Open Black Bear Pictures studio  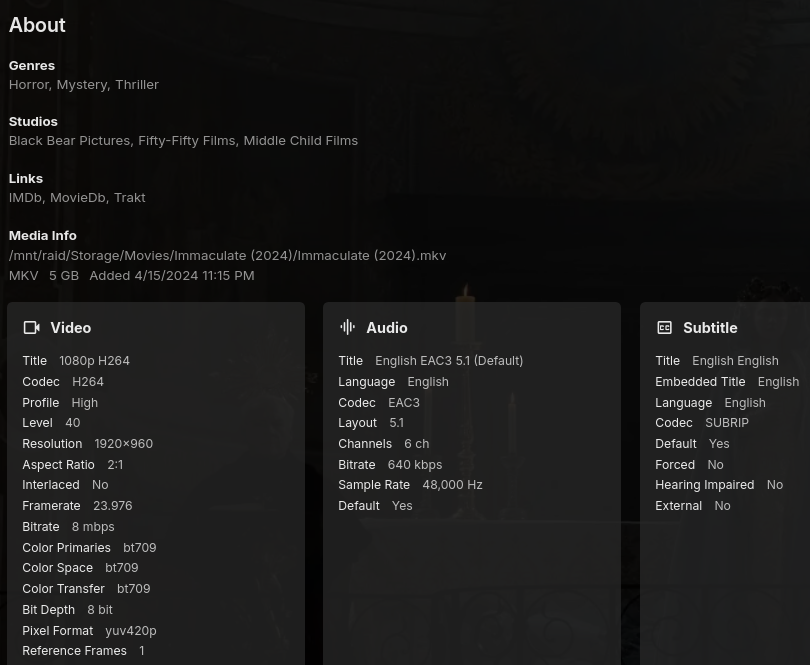(69, 140)
